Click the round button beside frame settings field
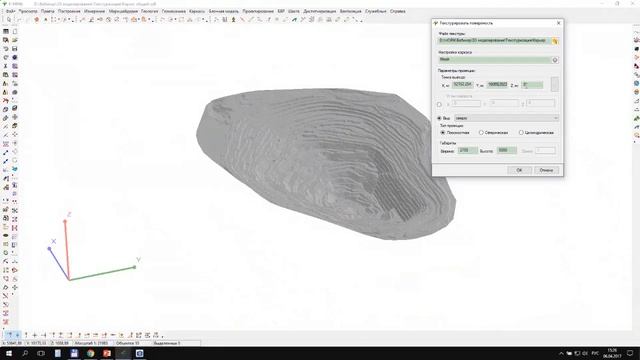Viewport: 640px width, 360px height. pyautogui.click(x=555, y=60)
